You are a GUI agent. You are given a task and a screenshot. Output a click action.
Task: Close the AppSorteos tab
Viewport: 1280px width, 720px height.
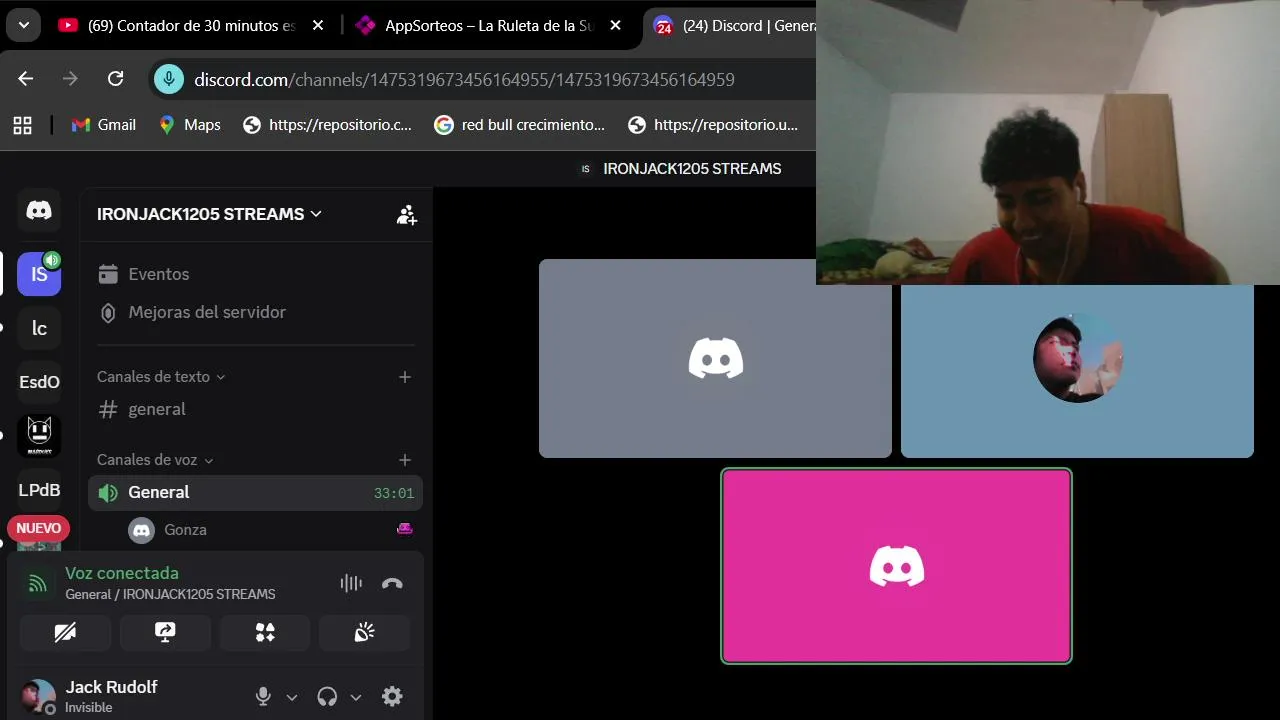[615, 26]
